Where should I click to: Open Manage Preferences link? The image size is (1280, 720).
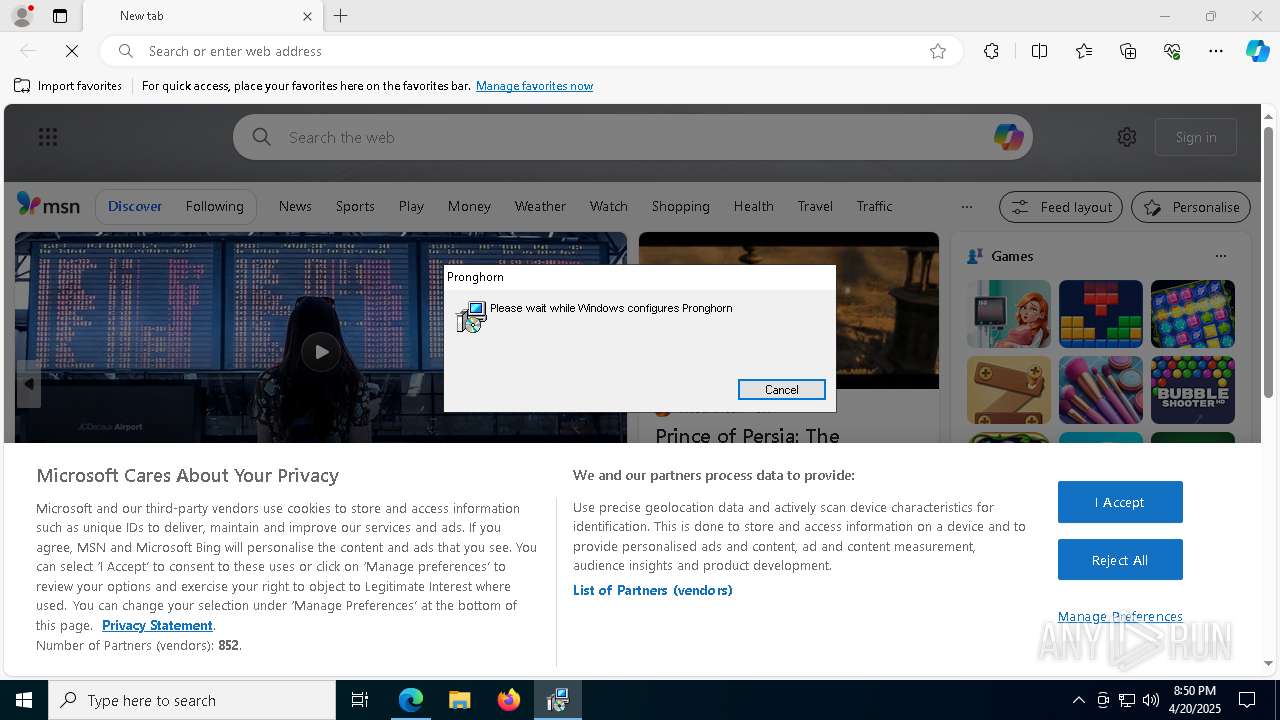pos(1120,616)
